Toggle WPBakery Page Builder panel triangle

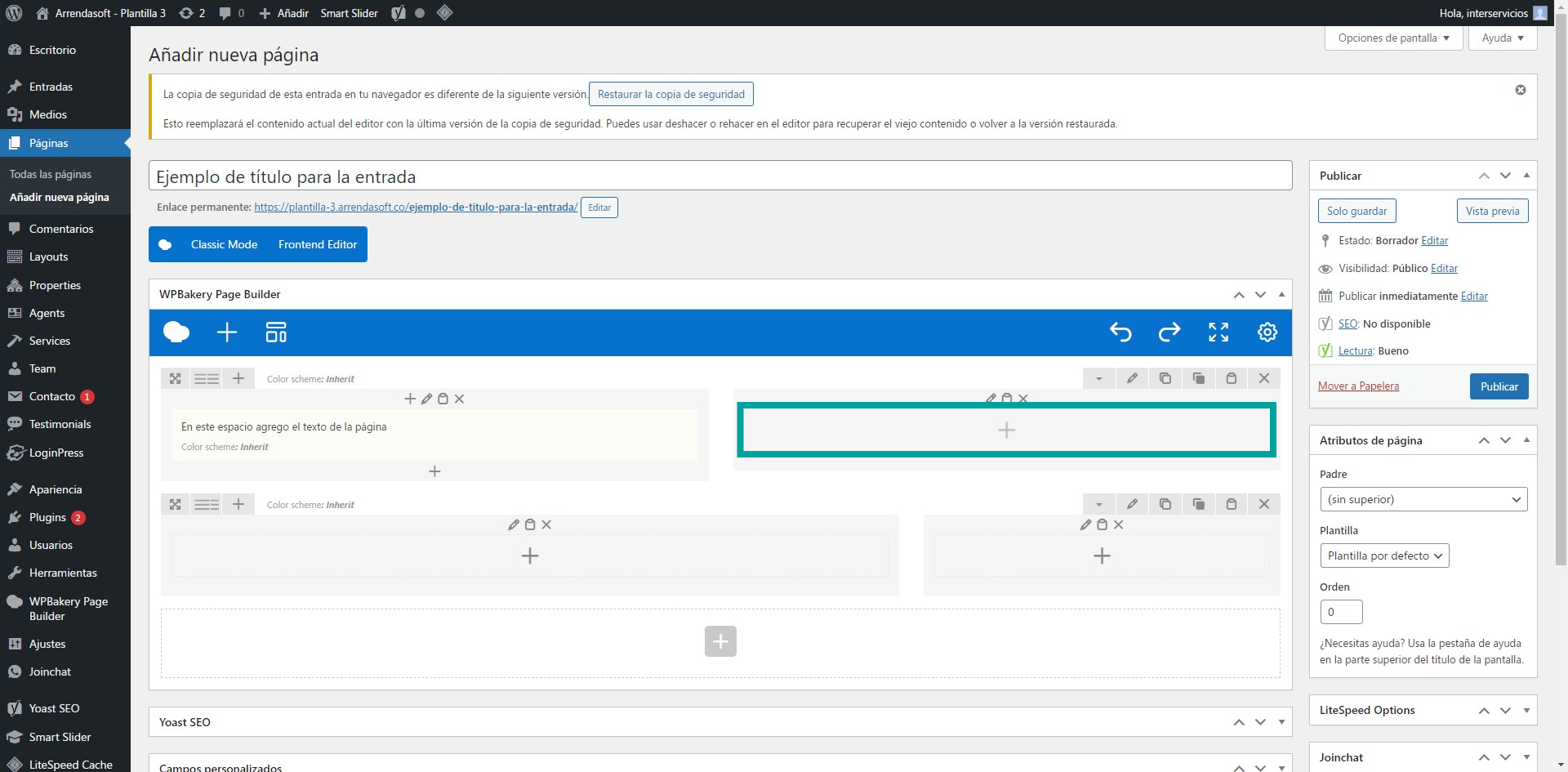click(1281, 294)
